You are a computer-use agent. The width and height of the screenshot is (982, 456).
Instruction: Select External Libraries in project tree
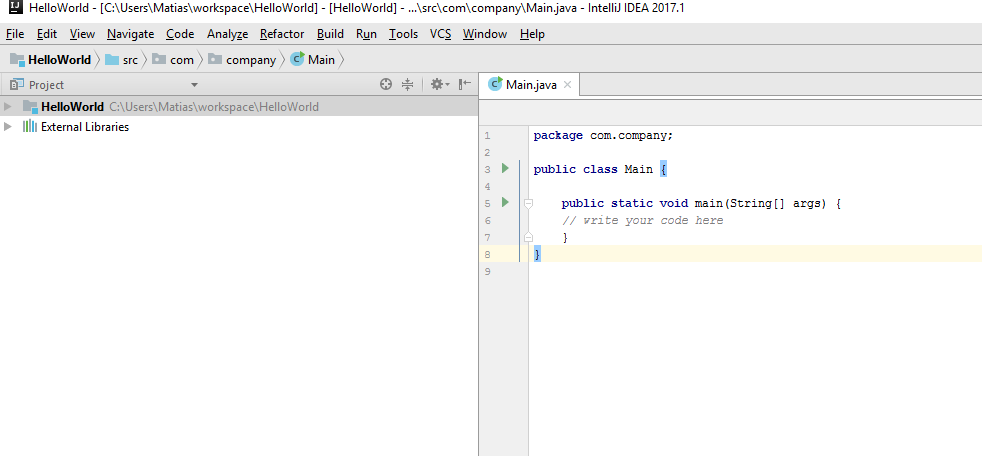(x=239, y=127)
